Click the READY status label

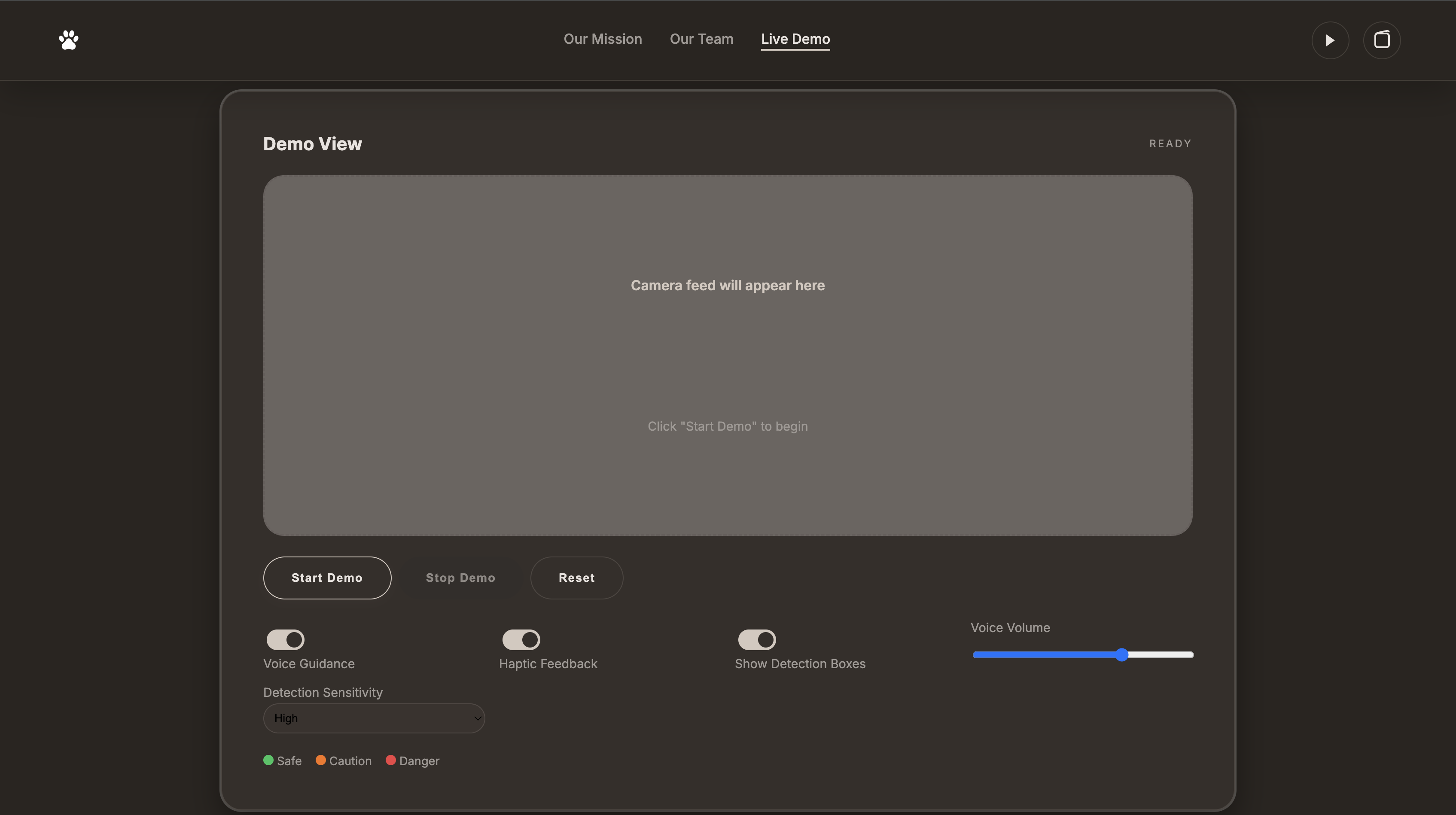click(x=1170, y=143)
